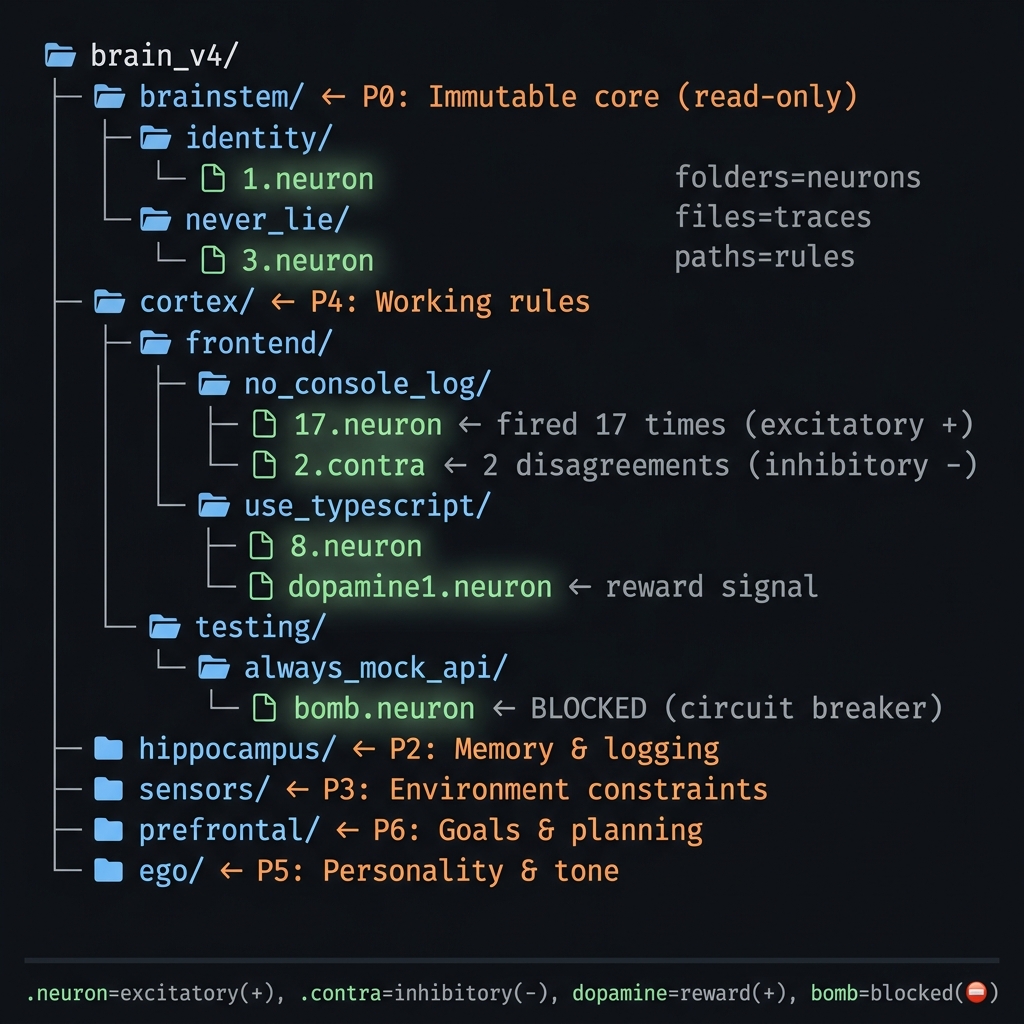Select the dopamine1.neuron file icon
The height and width of the screenshot is (1024, 1024).
click(265, 586)
